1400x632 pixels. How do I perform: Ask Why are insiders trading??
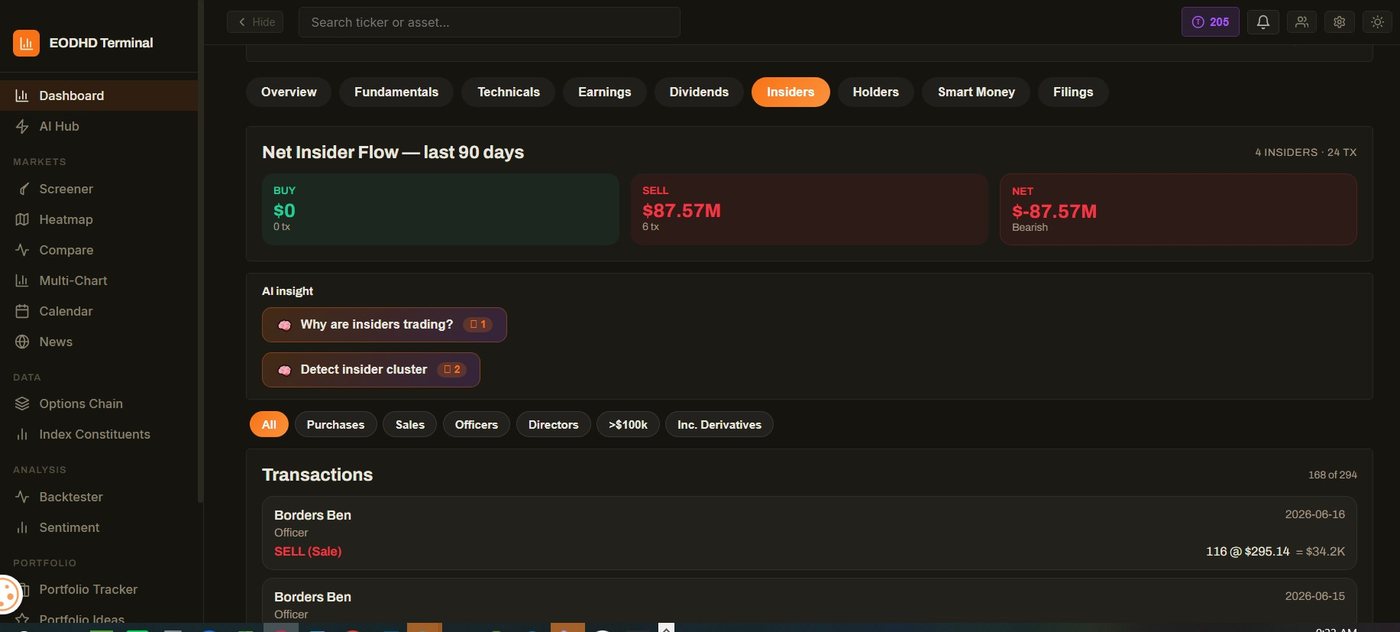(x=384, y=325)
